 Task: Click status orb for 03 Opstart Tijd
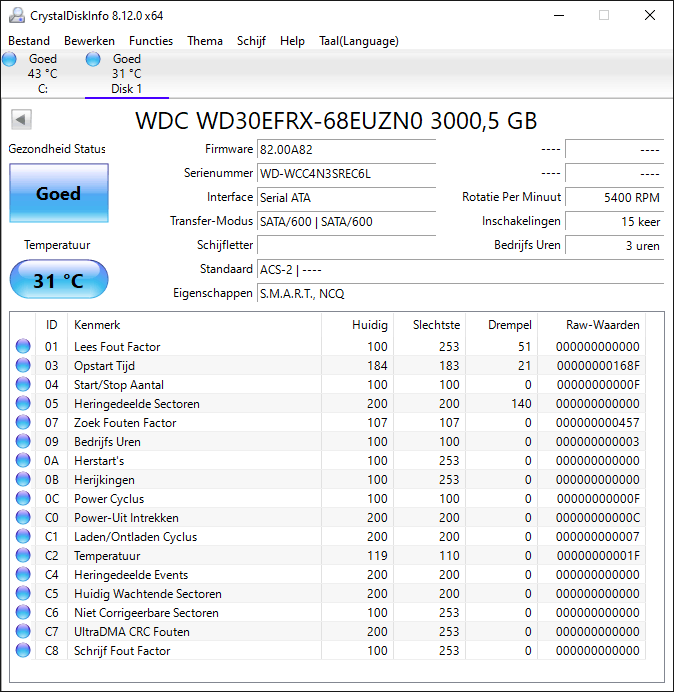[x=23, y=365]
